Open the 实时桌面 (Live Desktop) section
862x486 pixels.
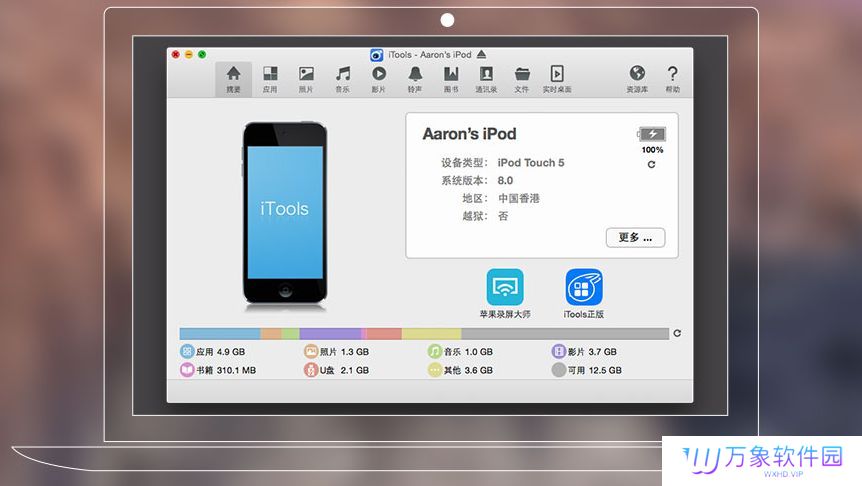[x=557, y=80]
